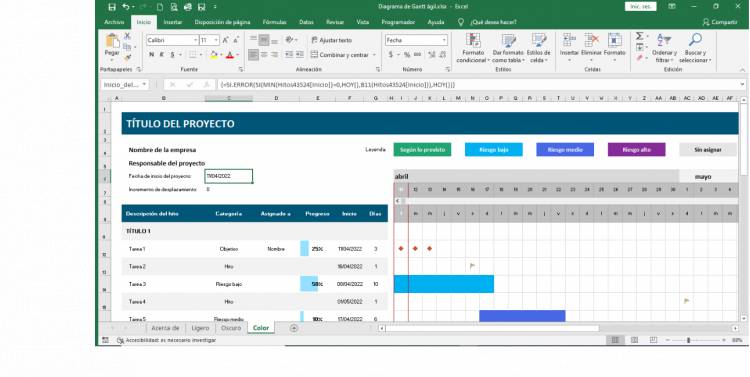Open Ordenar y filtrar menu

pyautogui.click(x=664, y=48)
